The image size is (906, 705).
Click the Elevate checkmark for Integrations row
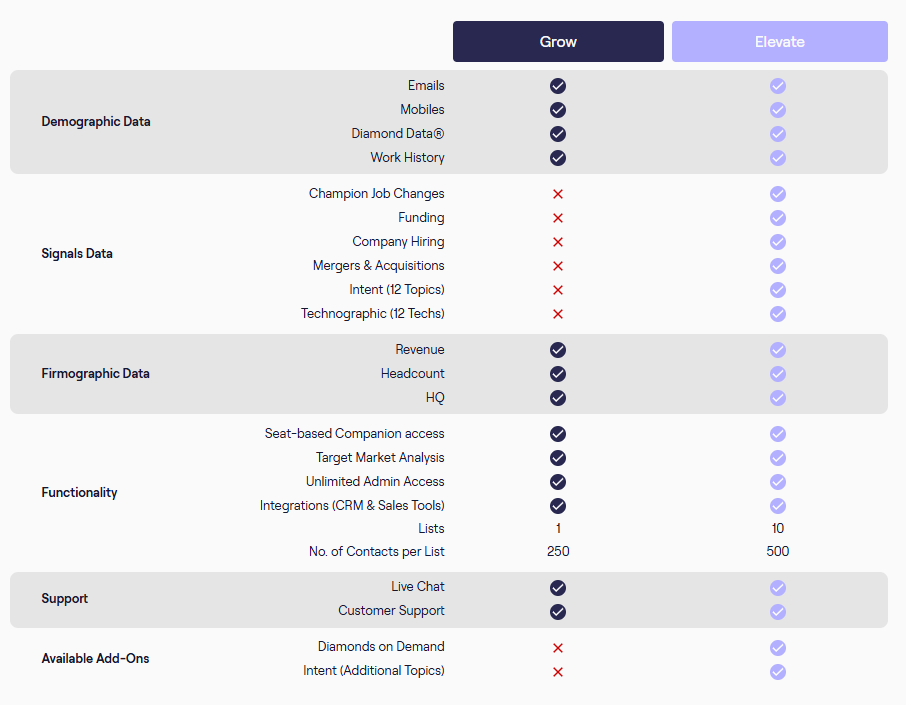click(x=778, y=506)
